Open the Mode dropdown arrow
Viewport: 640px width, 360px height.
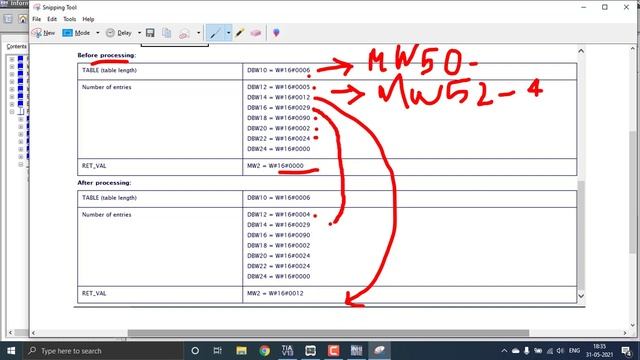point(98,33)
